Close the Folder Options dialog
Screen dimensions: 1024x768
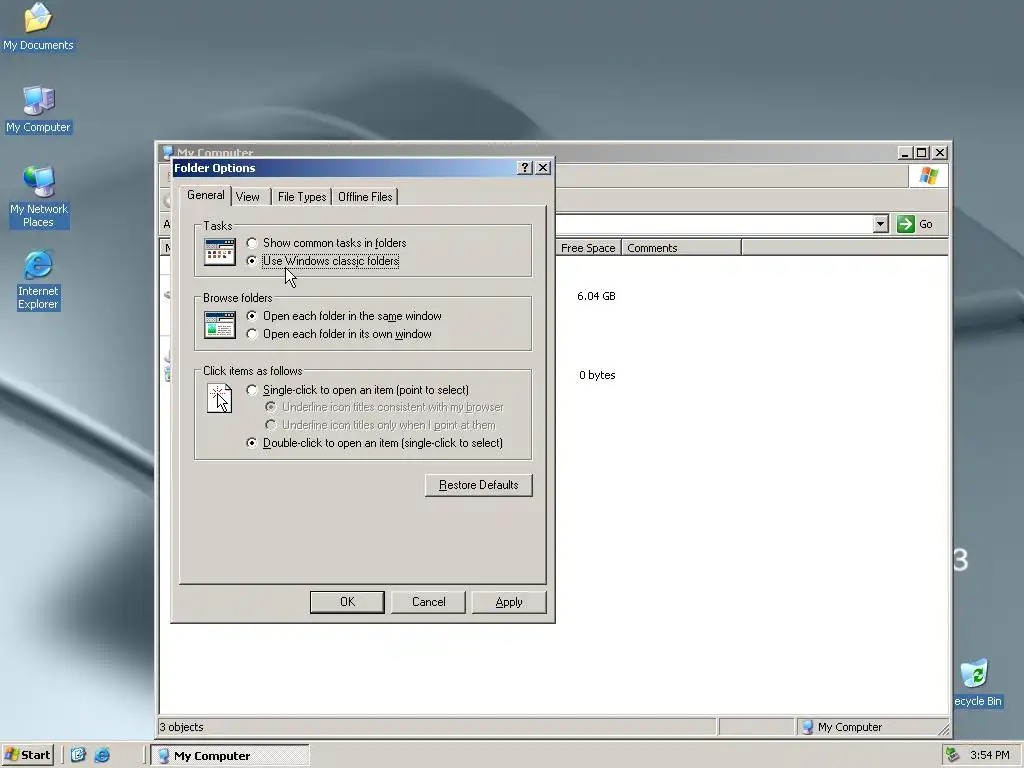pos(543,168)
